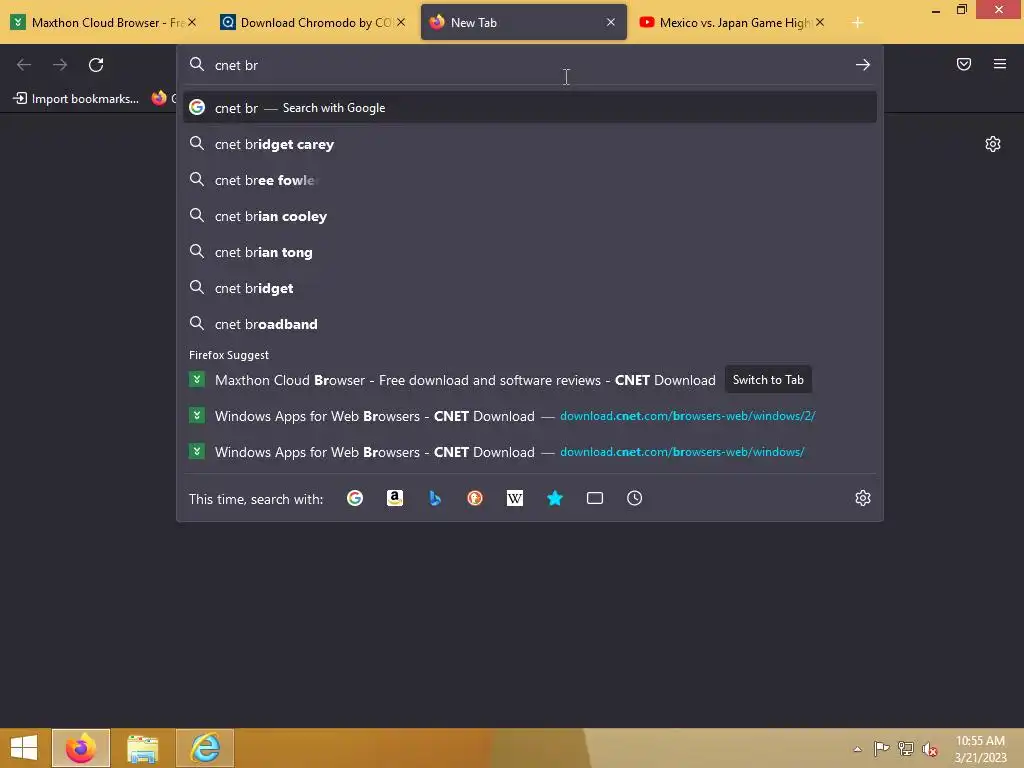This screenshot has width=1024, height=768.
Task: Close the New Tab tab
Action: click(x=611, y=22)
